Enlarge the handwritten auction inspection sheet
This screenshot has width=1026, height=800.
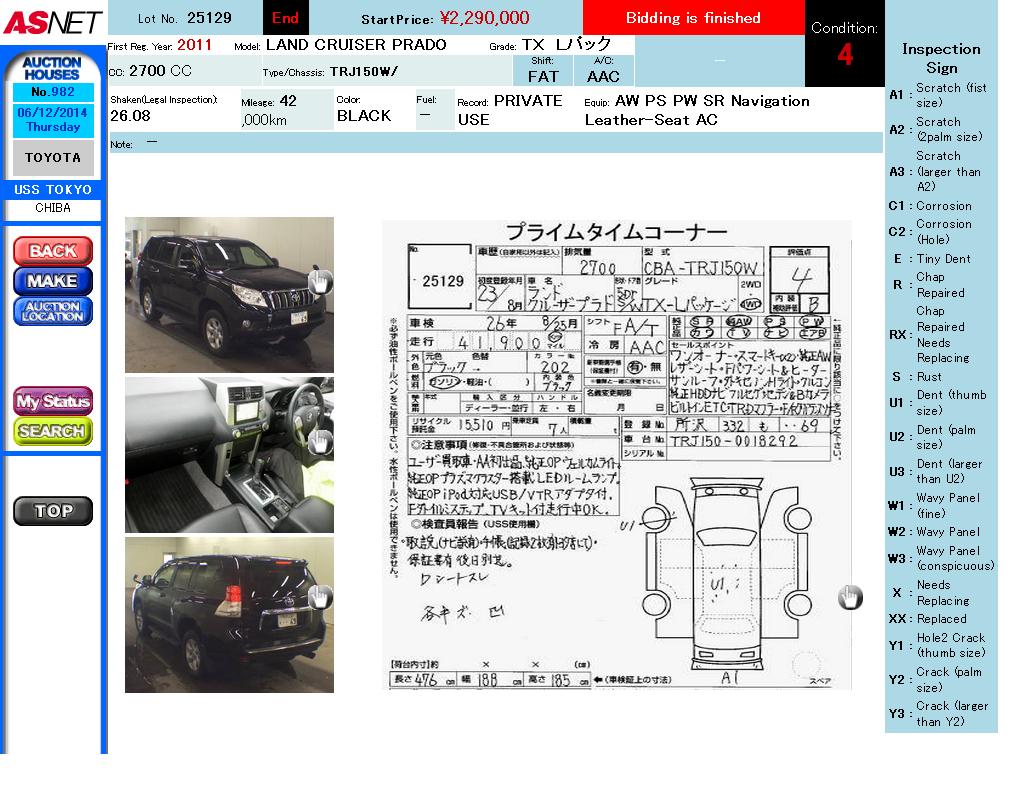616,455
